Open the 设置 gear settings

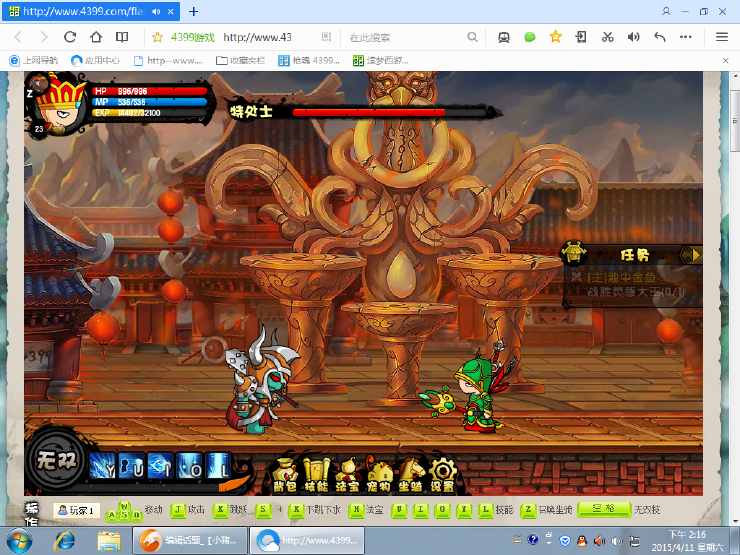pos(442,474)
